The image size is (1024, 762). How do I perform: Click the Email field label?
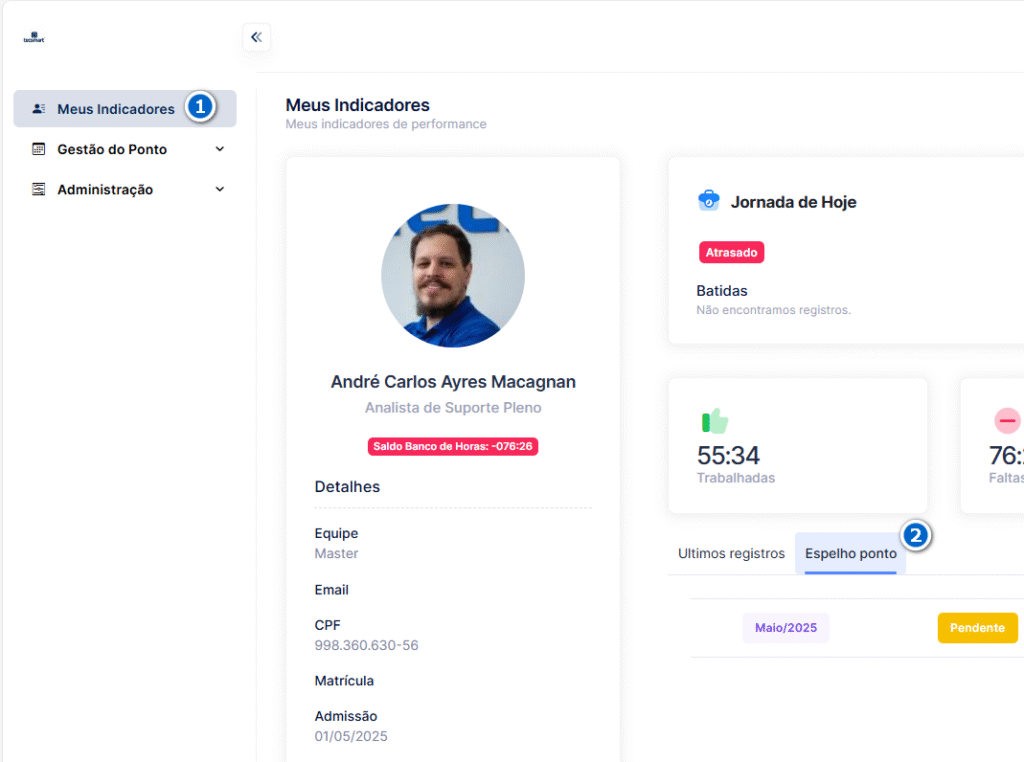(x=332, y=590)
